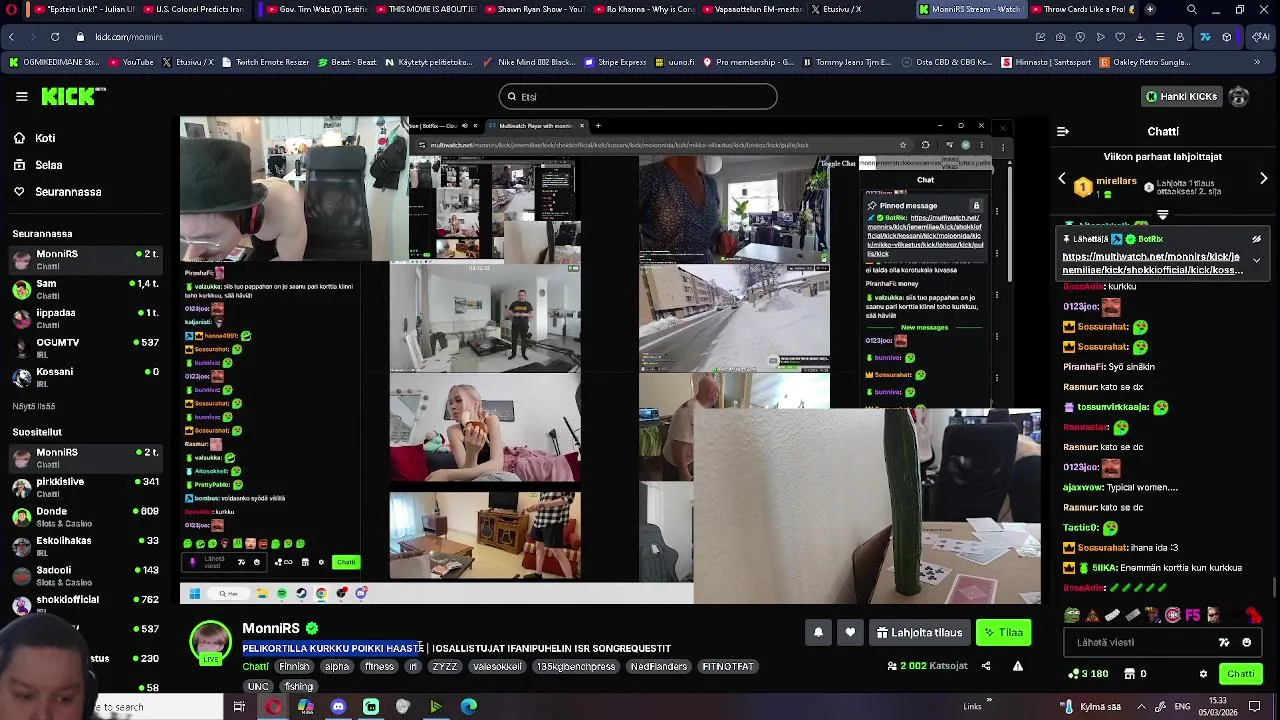Select pirkkislive in recommended channels
This screenshot has width=1280, height=720.
coord(85,487)
